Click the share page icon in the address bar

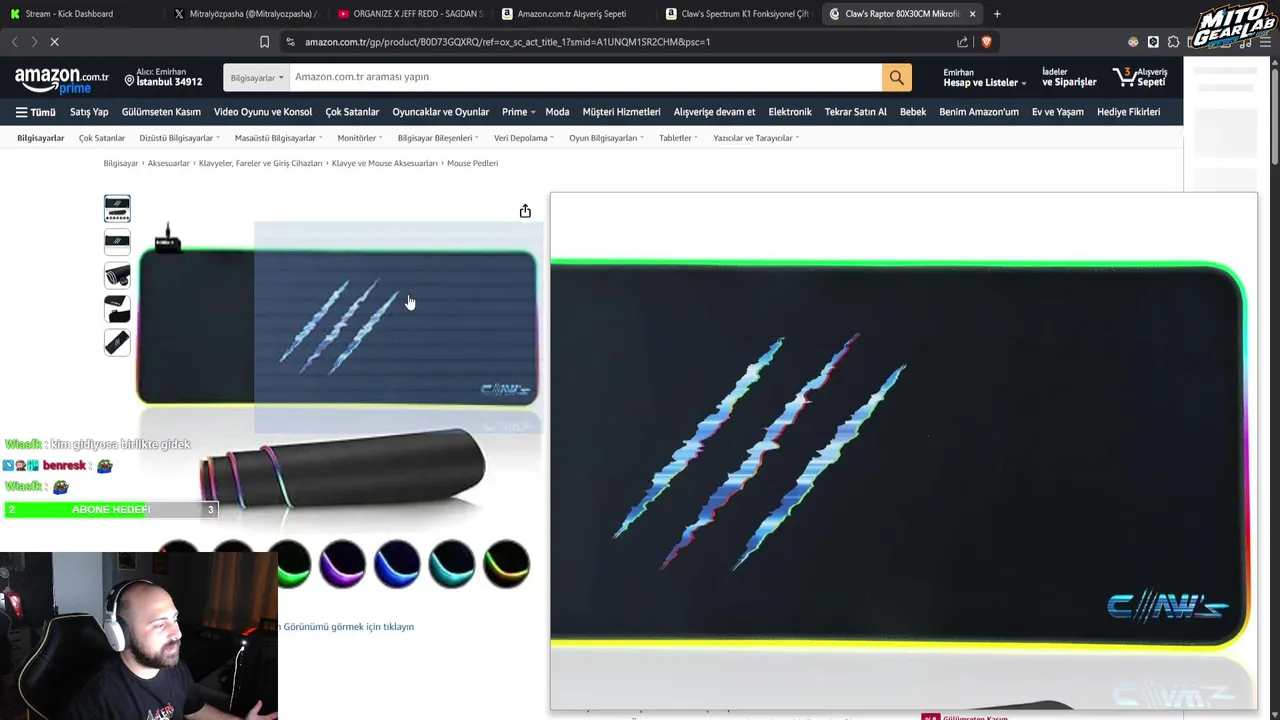[962, 42]
